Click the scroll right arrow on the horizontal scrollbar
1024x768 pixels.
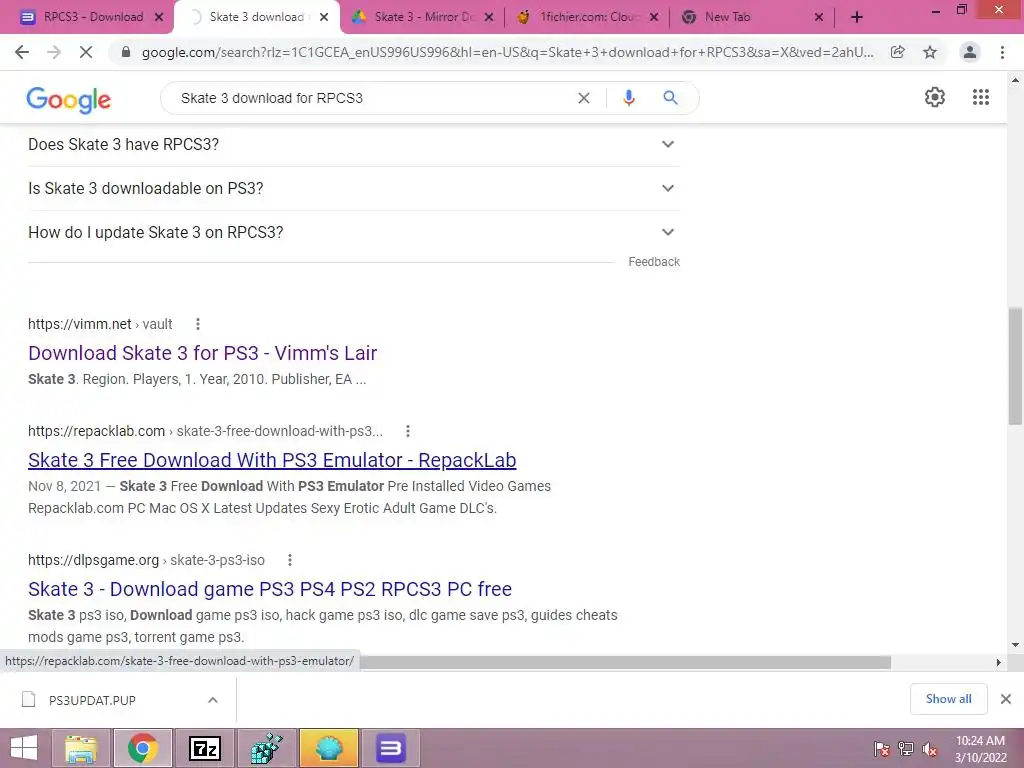998,662
